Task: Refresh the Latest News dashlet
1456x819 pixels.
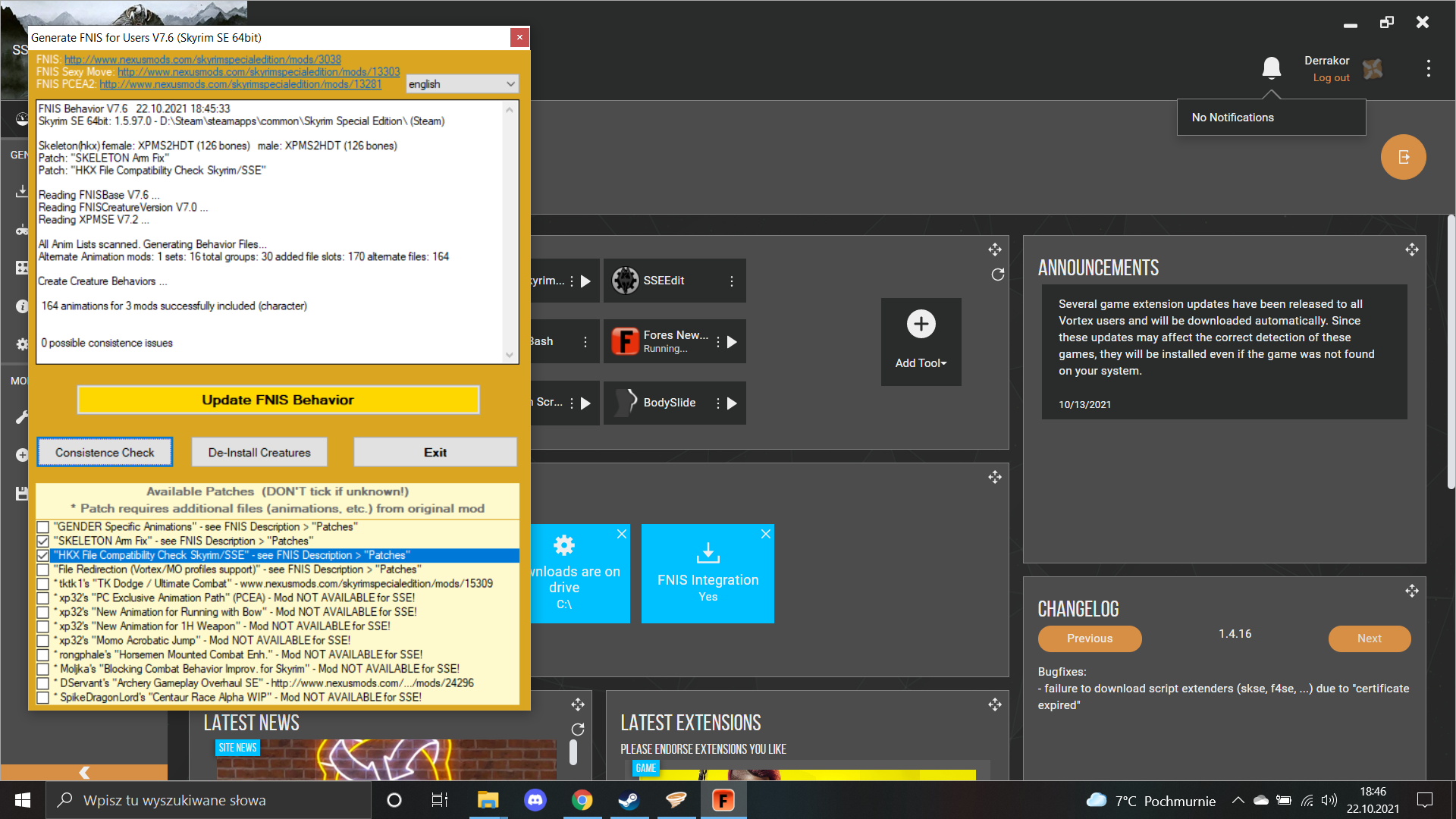Action: 578,730
